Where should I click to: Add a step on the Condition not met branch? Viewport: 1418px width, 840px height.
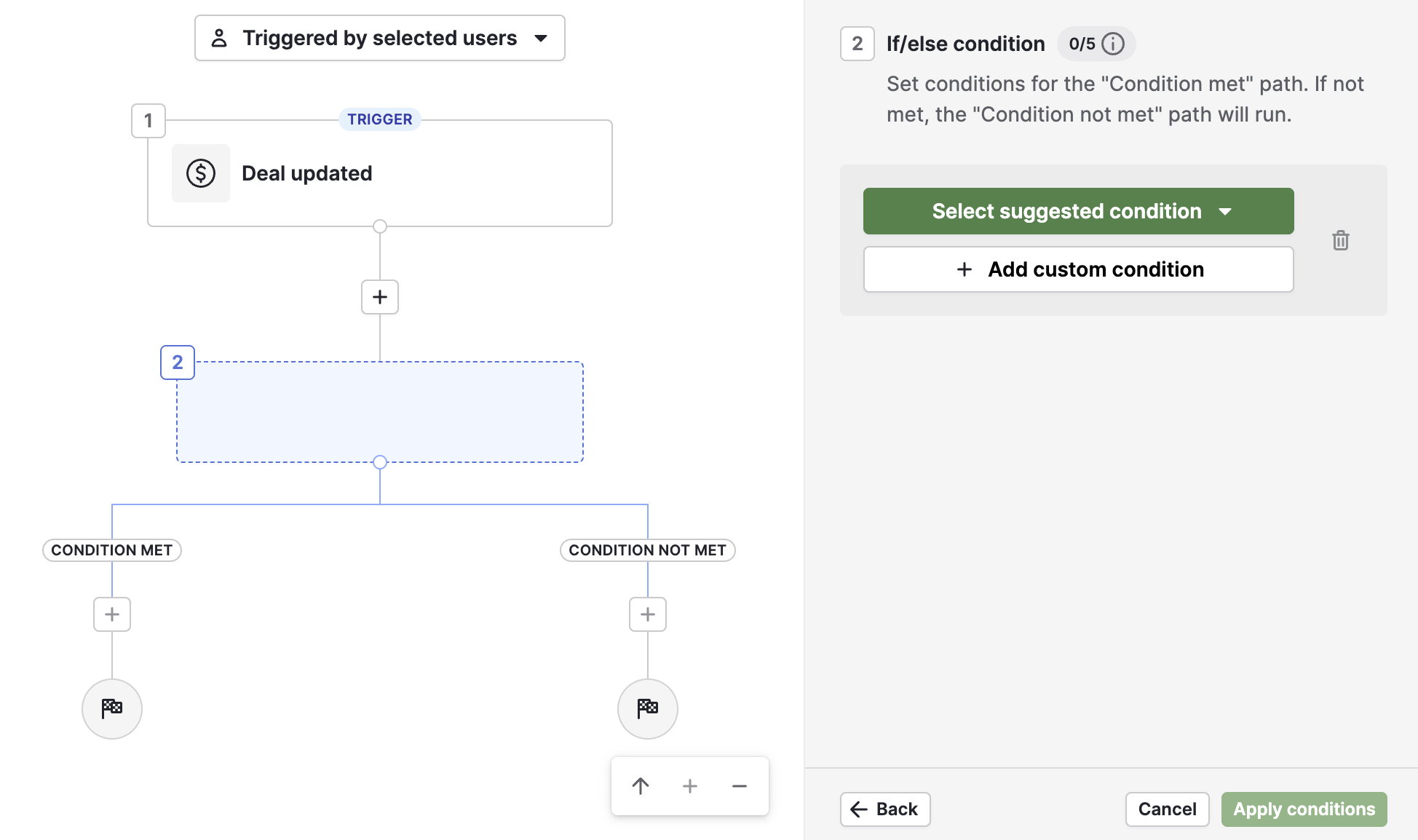click(647, 614)
